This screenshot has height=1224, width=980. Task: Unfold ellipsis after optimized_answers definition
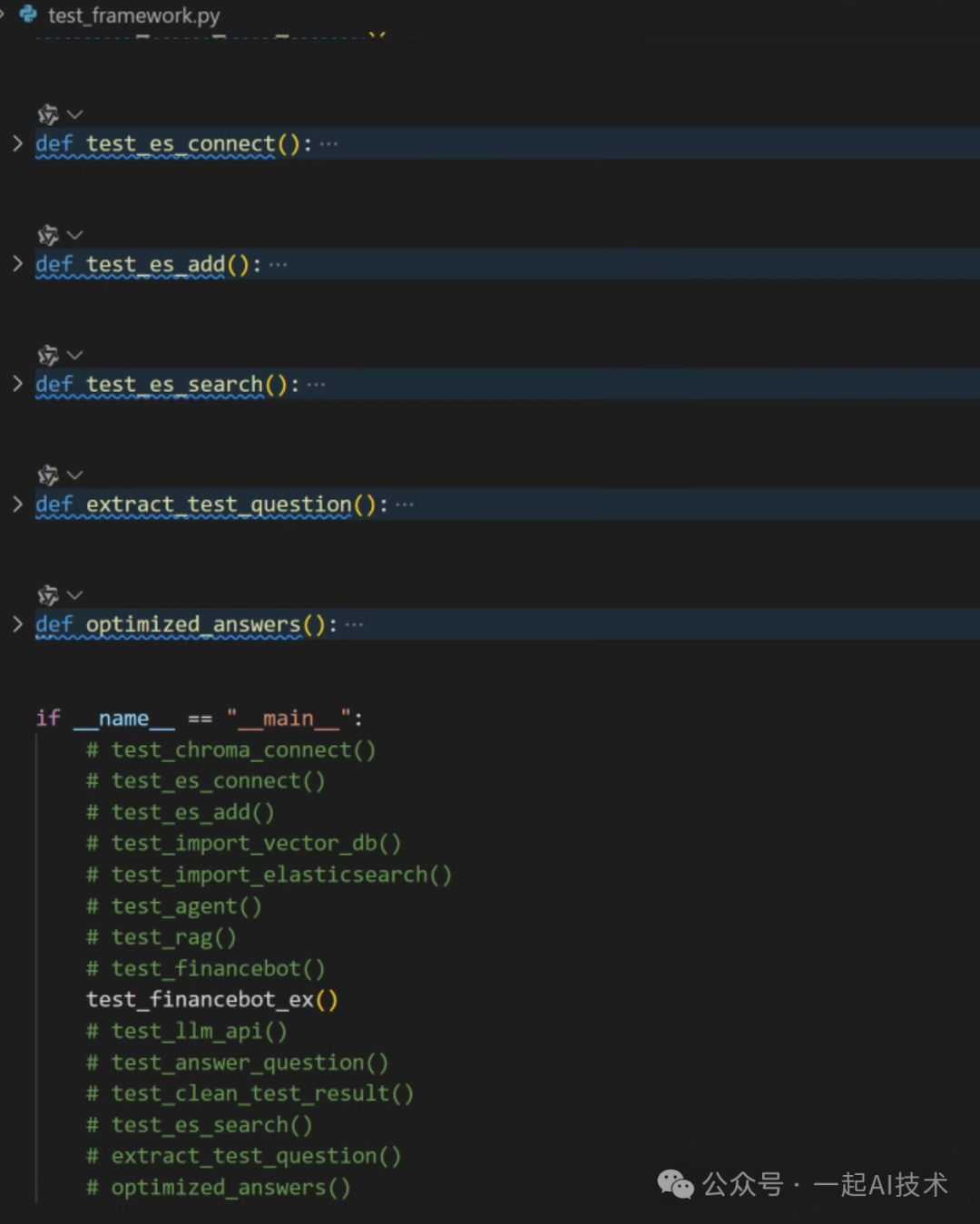point(354,625)
